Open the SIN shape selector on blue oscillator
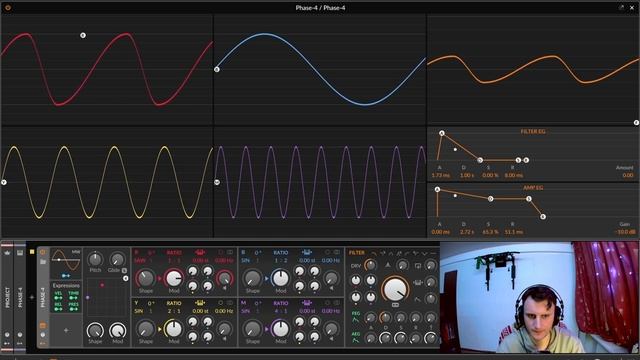Screen dimensions: 640x360 pyautogui.click(x=246, y=260)
